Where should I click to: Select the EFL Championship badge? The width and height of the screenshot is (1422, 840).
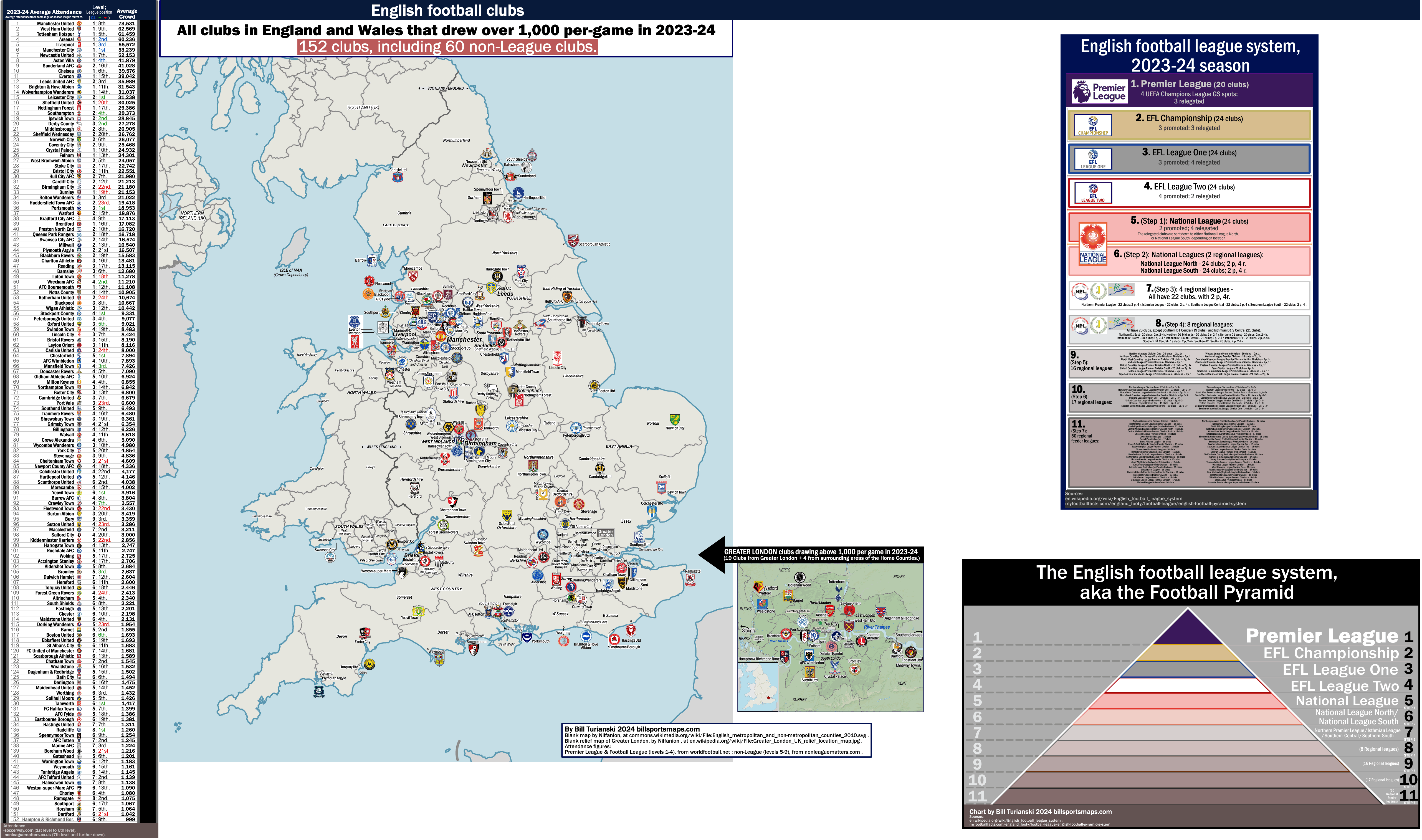[1093, 125]
